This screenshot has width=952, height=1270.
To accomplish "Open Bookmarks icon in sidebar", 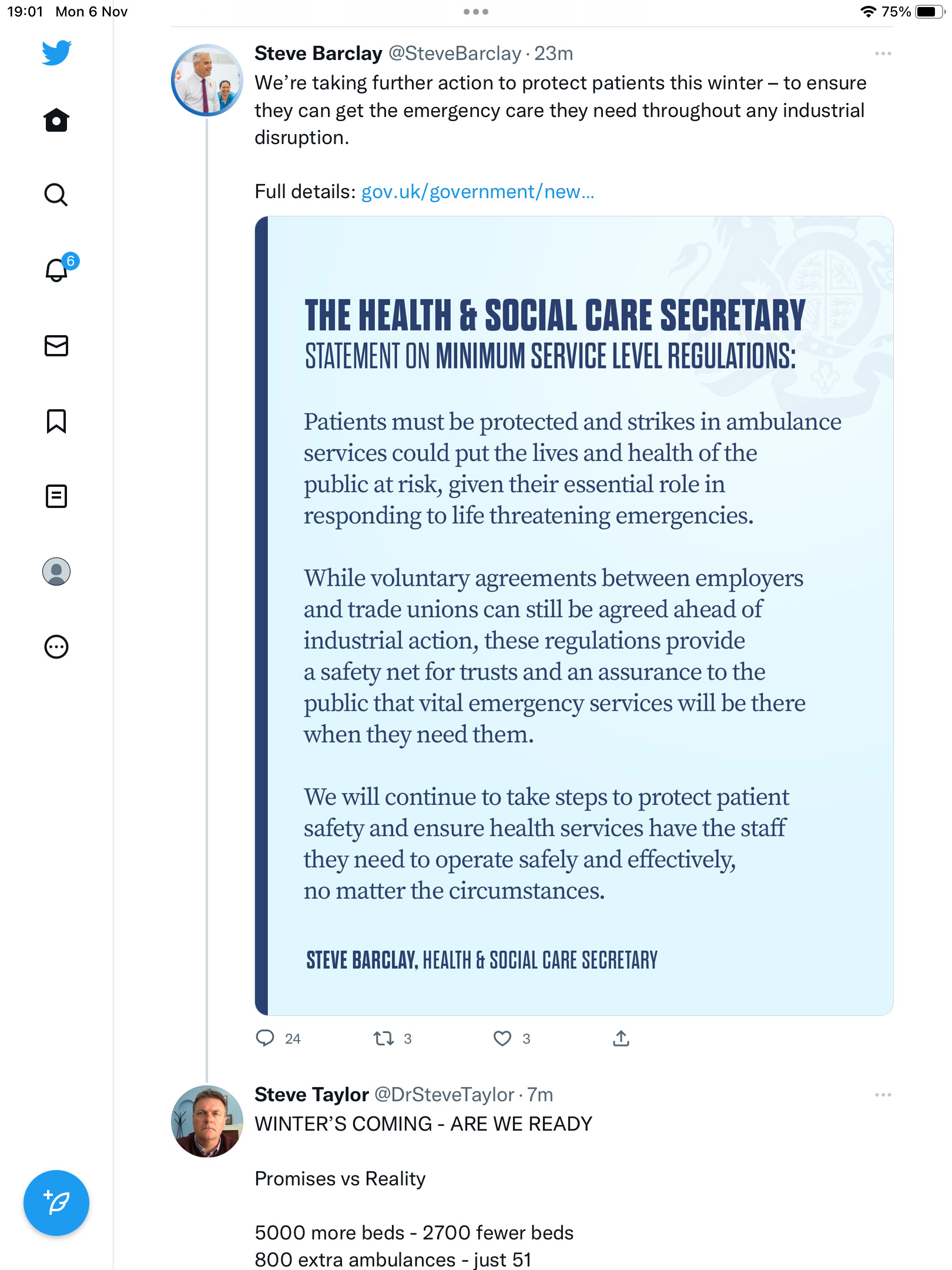I will (x=56, y=422).
